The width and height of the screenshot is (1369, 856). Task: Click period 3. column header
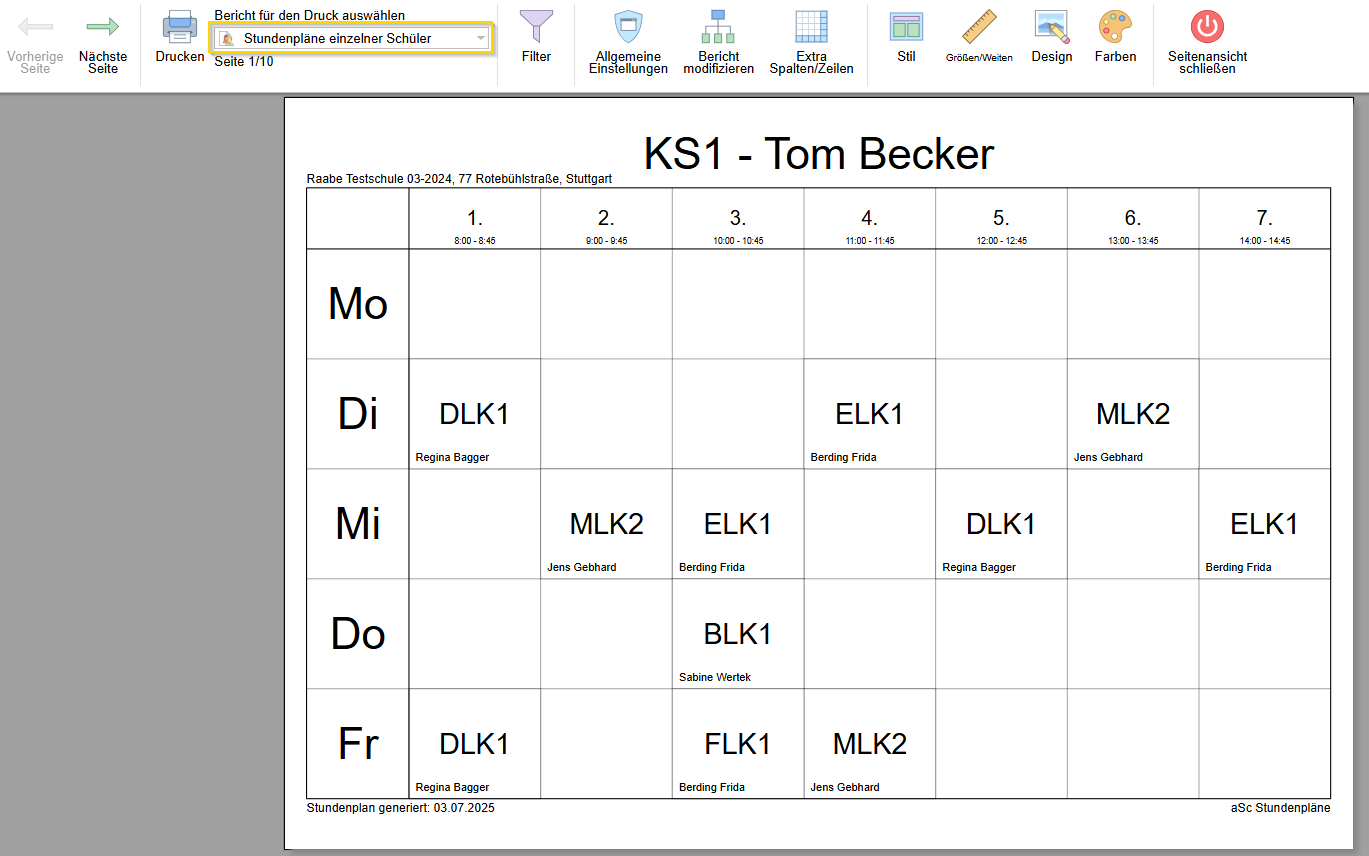pos(738,219)
